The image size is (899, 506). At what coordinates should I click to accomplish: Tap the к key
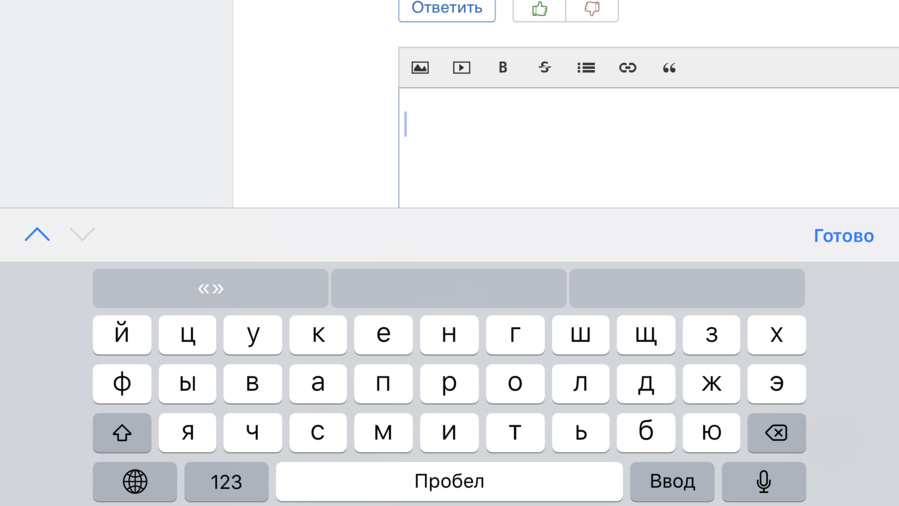pos(318,335)
